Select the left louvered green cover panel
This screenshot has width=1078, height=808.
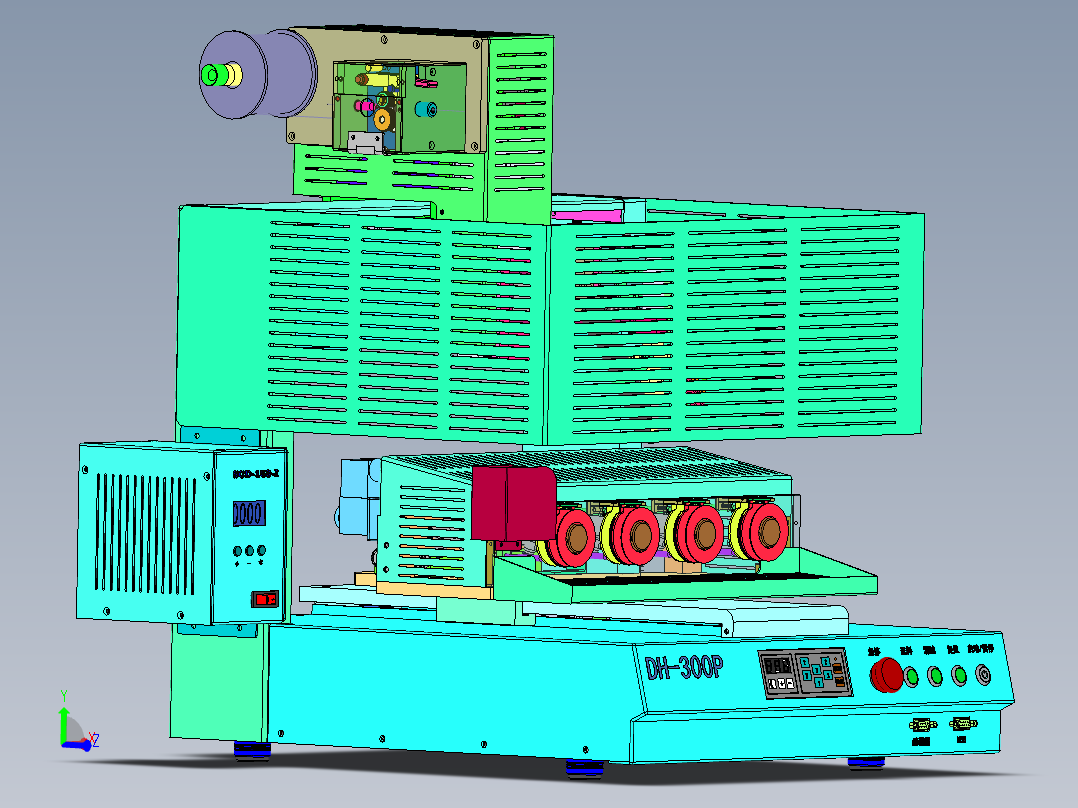[362, 323]
